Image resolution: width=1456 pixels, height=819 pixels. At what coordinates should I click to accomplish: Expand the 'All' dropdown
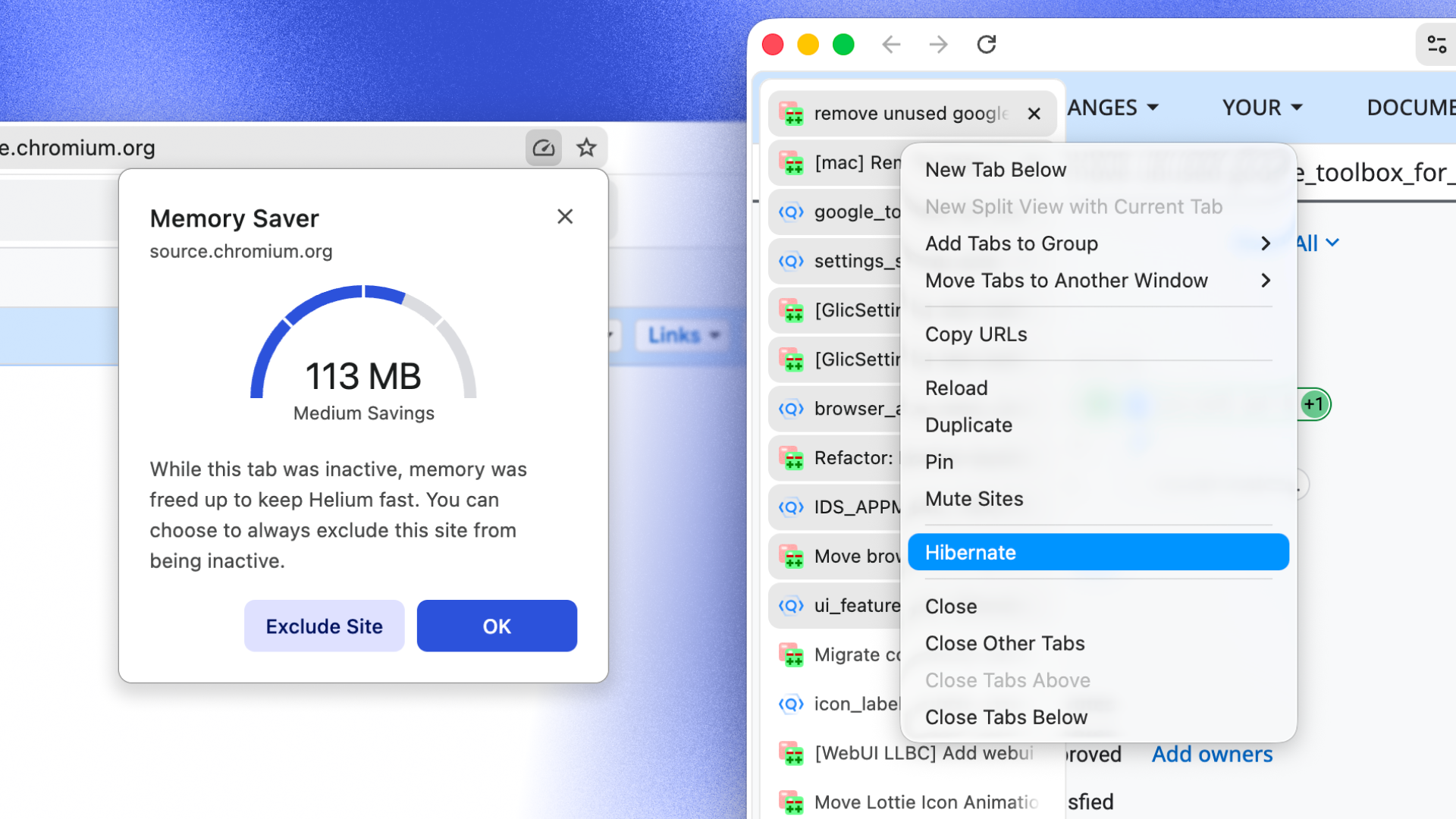[x=1318, y=243]
